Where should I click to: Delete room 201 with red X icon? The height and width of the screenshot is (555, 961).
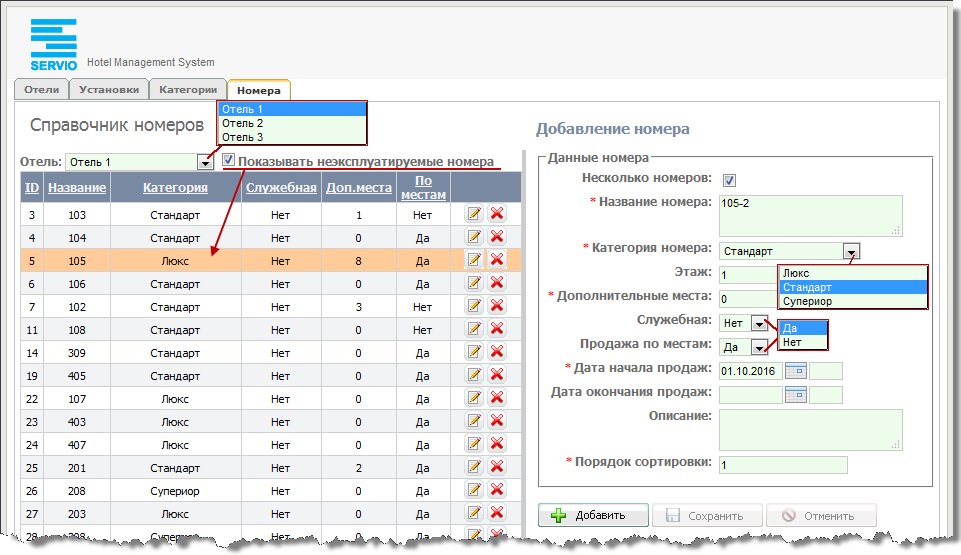coord(496,467)
